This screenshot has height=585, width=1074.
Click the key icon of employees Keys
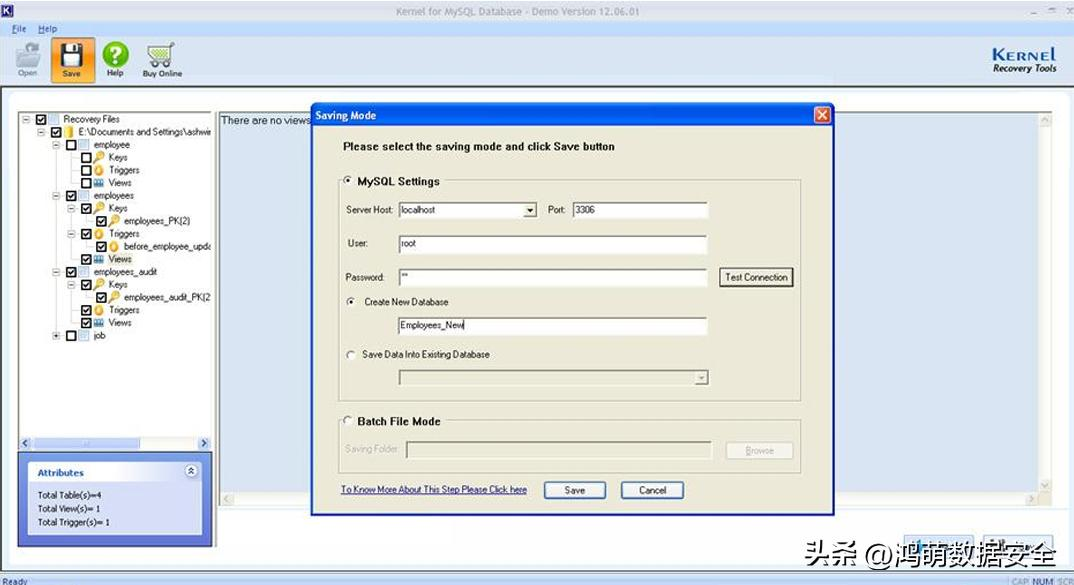tap(99, 208)
